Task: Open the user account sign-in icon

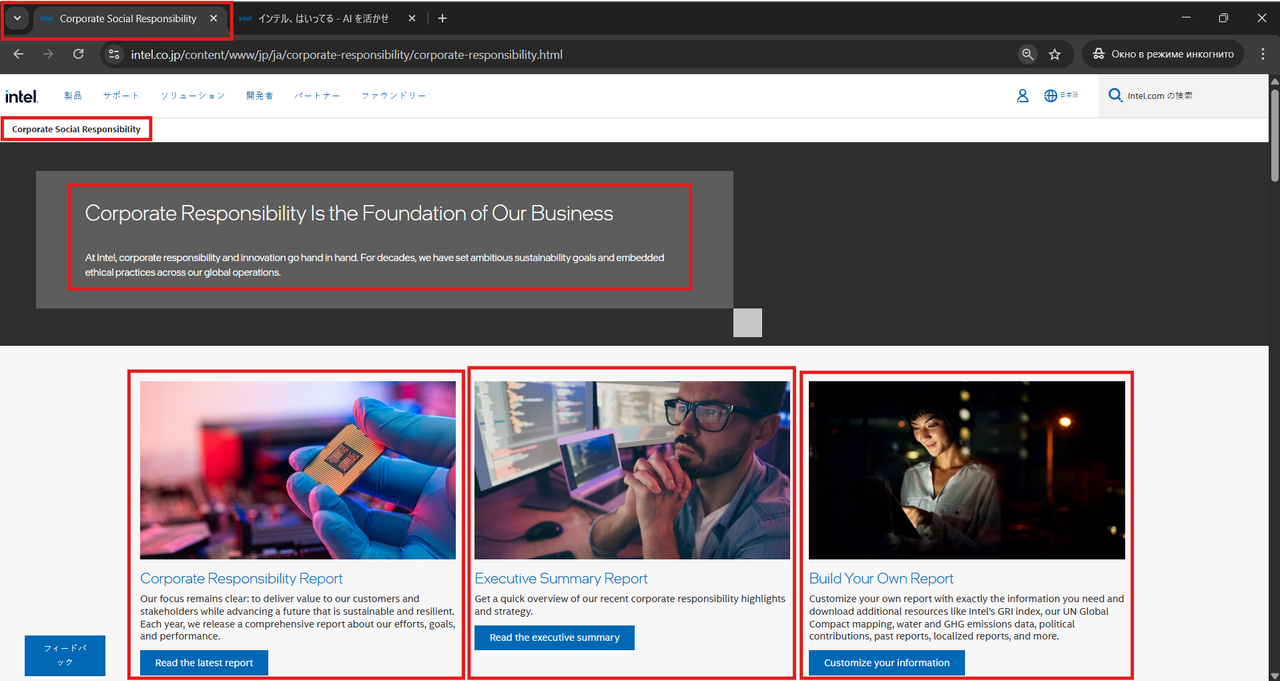Action: pos(1022,96)
